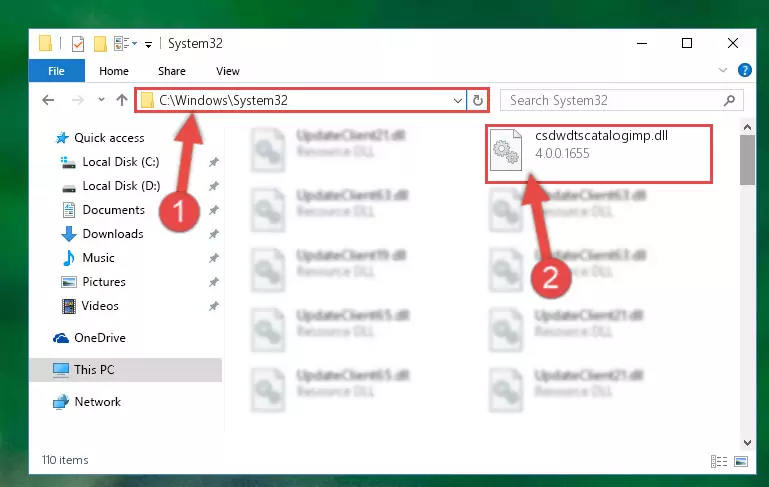The image size is (769, 487).
Task: Click the vertical scrollbar thumb
Action: pos(747,160)
